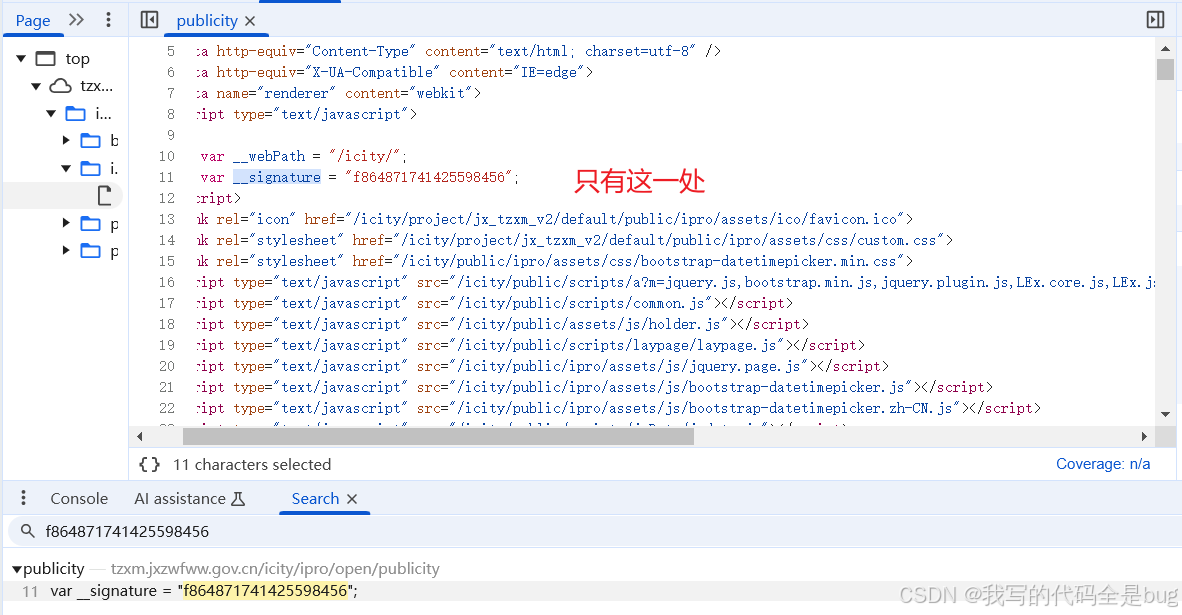The image size is (1182, 615).
Task: Toggle the navigator sidebar panel icon
Action: click(x=149, y=20)
